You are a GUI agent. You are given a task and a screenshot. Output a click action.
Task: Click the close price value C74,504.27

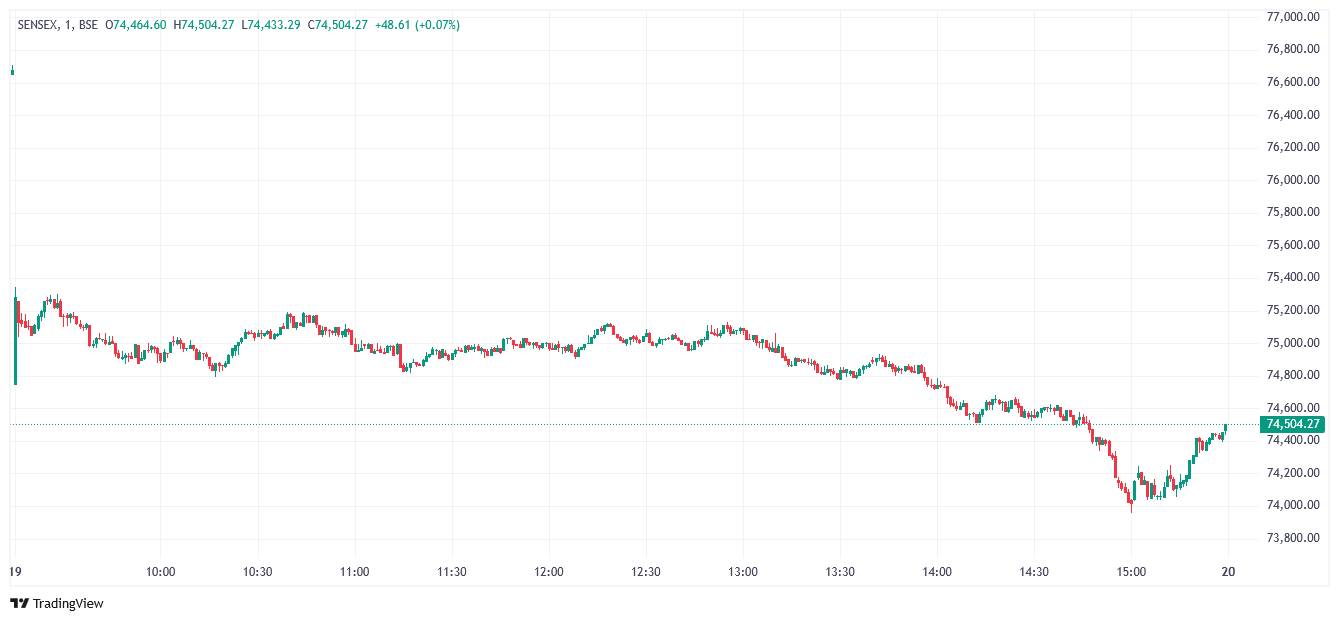tap(339, 25)
